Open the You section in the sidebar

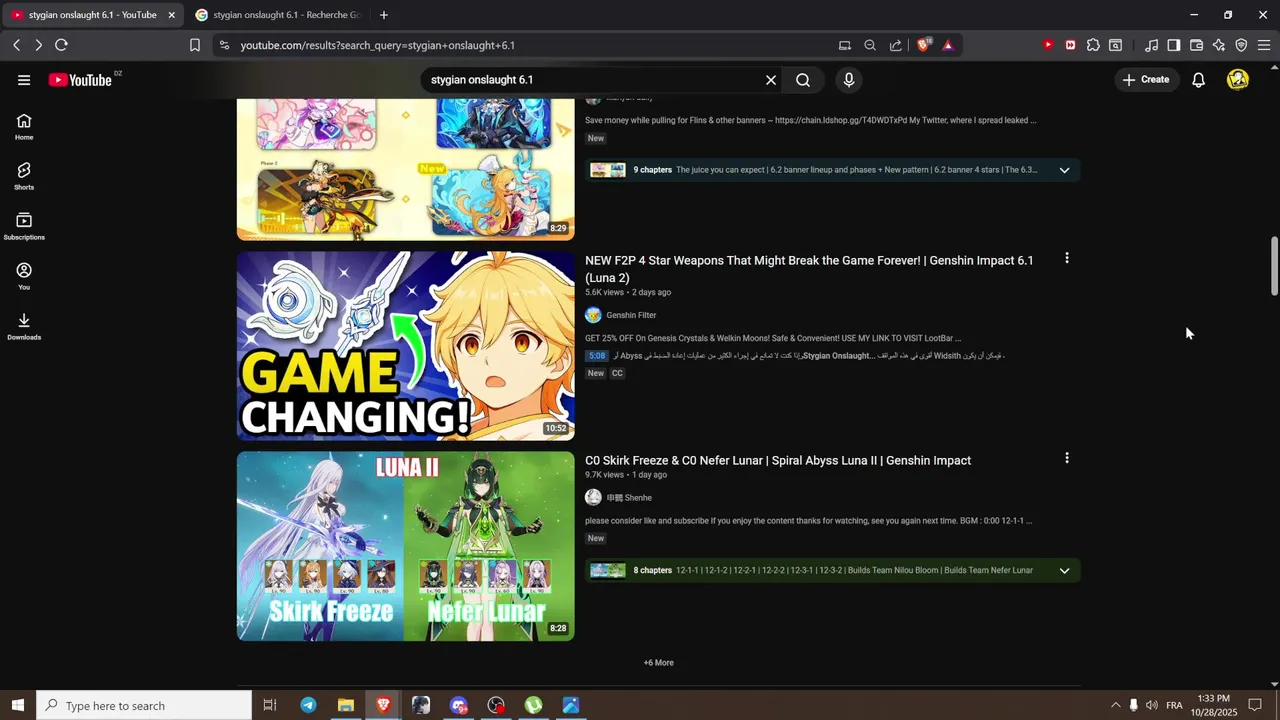[24, 277]
